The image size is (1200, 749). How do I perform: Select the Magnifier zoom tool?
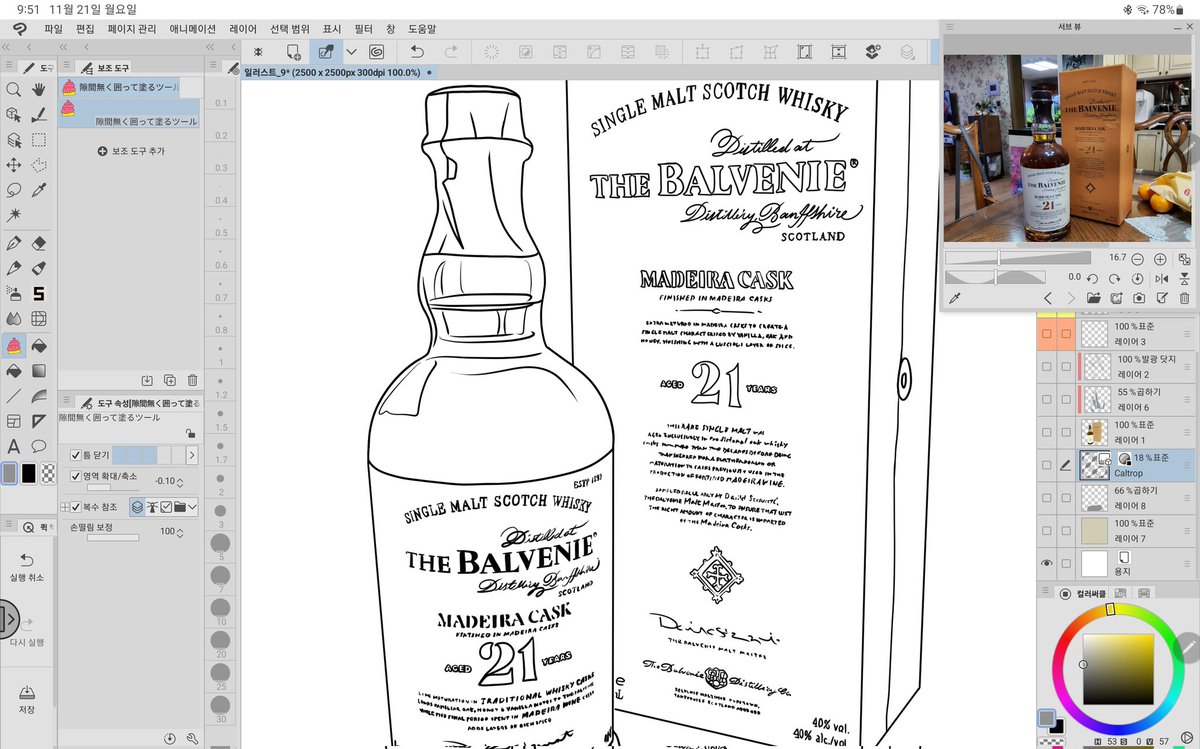pos(13,90)
